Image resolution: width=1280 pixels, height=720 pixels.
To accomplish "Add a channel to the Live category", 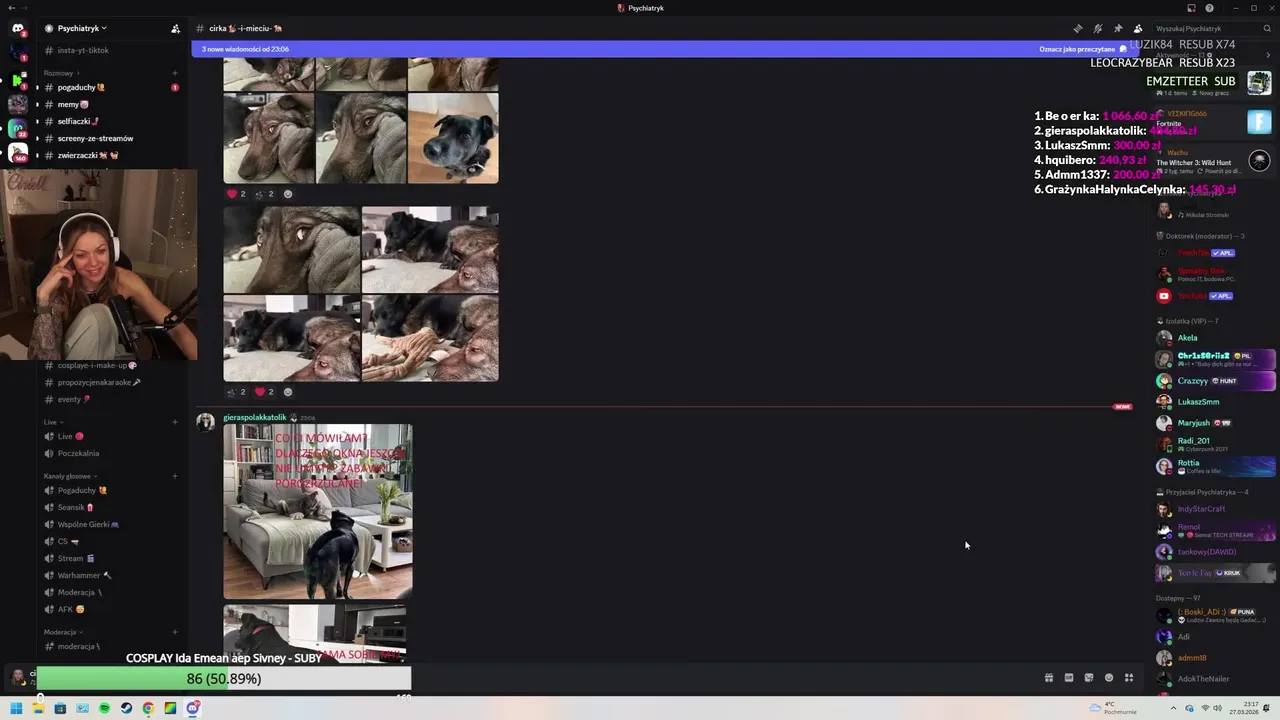I will point(175,422).
